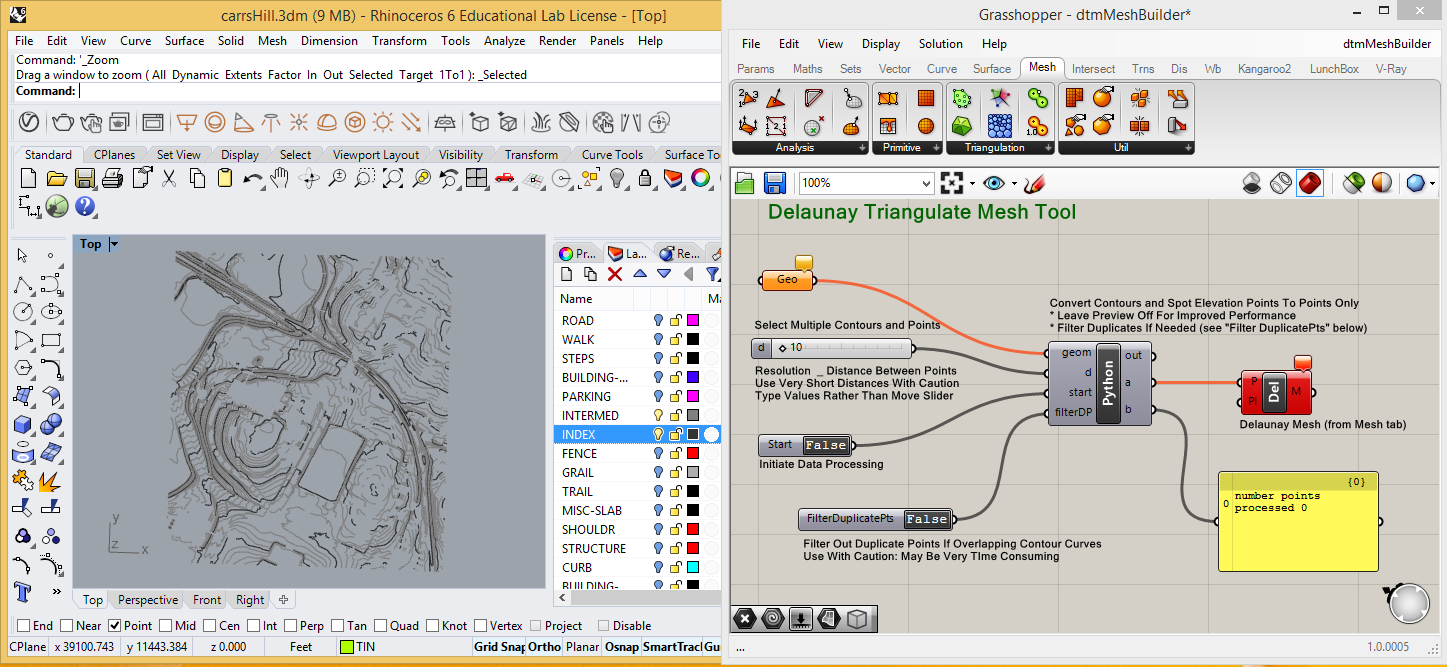This screenshot has height=667, width=1447.
Task: Click the Rhino Command input field
Action: coord(398,91)
